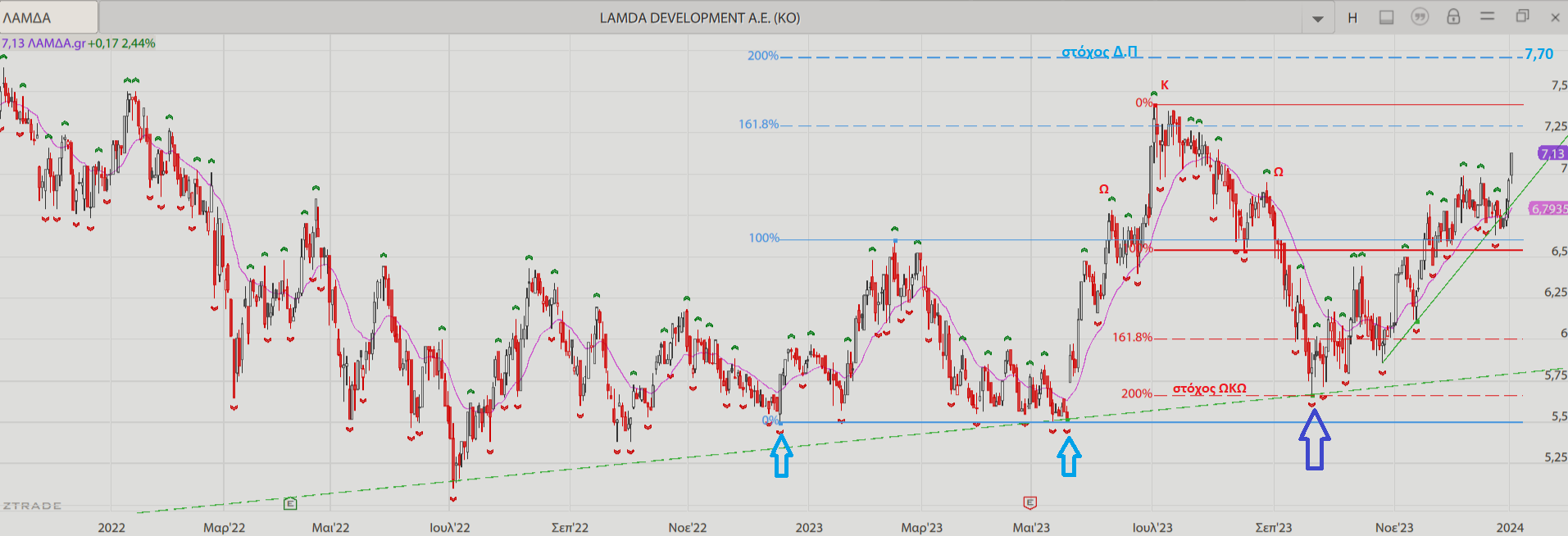Screen dimensions: 1568x536
Task: Click the '7,13 ΛΑΜΔΑ.gr +0,17 2,44%' quote line
Action: click(78, 43)
